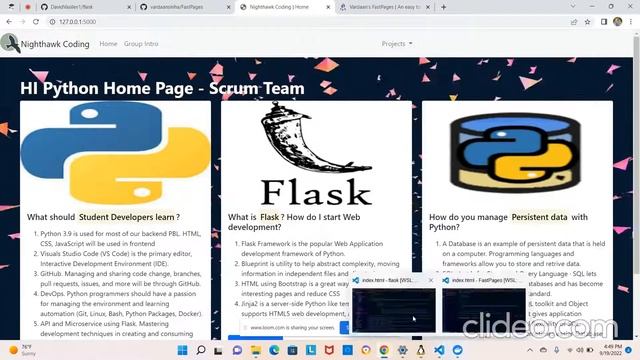Open Task View on the taskbar
Viewport: 640px width, 360px height.
[x=218, y=350]
